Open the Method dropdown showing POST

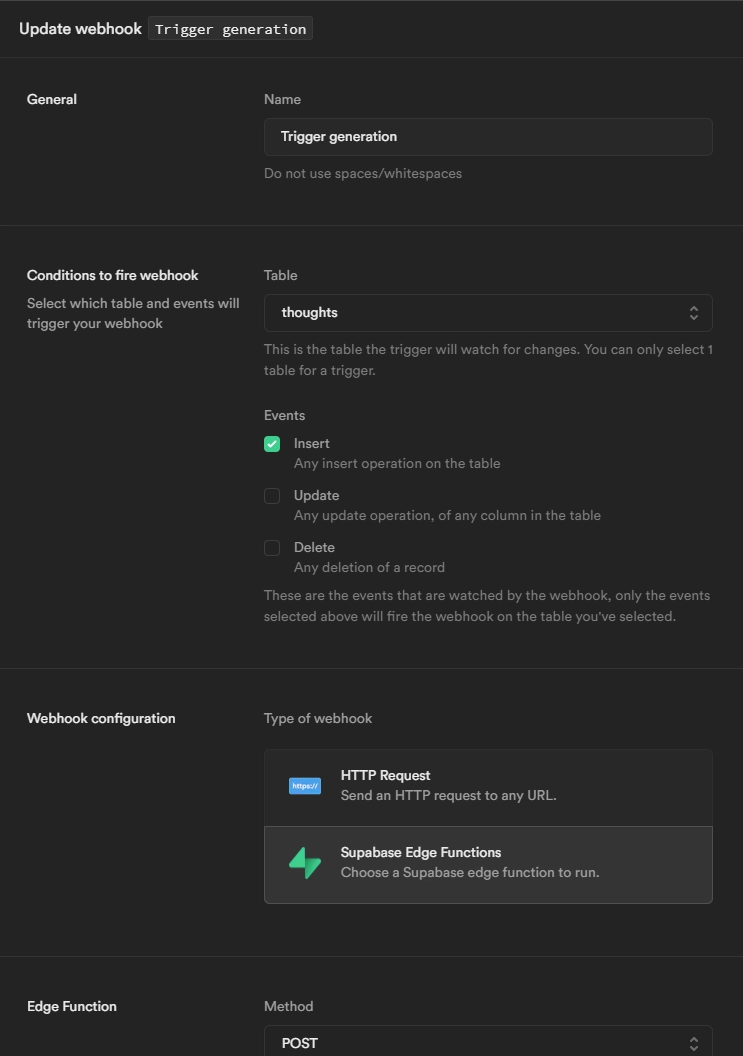[x=488, y=1041]
